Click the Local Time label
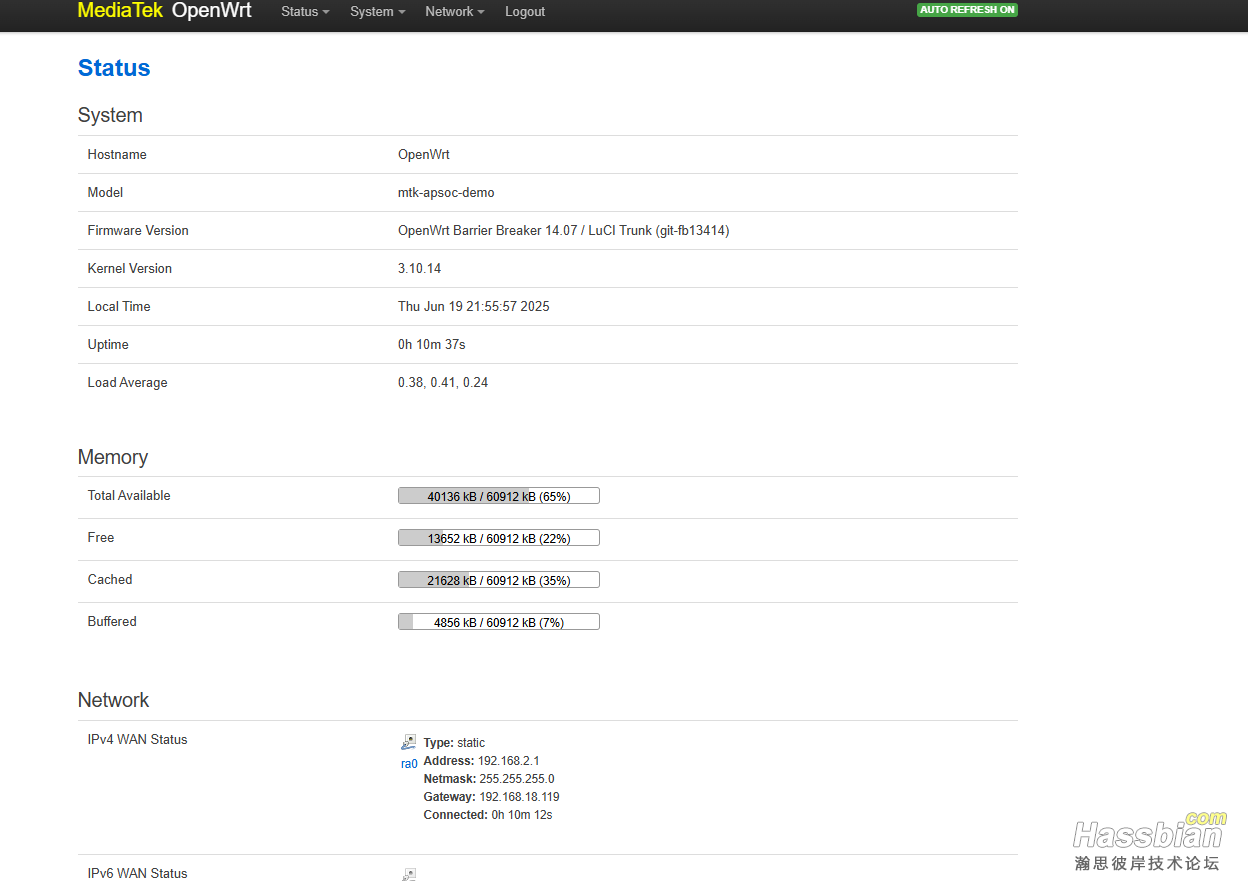This screenshot has height=881, width=1248. [119, 307]
